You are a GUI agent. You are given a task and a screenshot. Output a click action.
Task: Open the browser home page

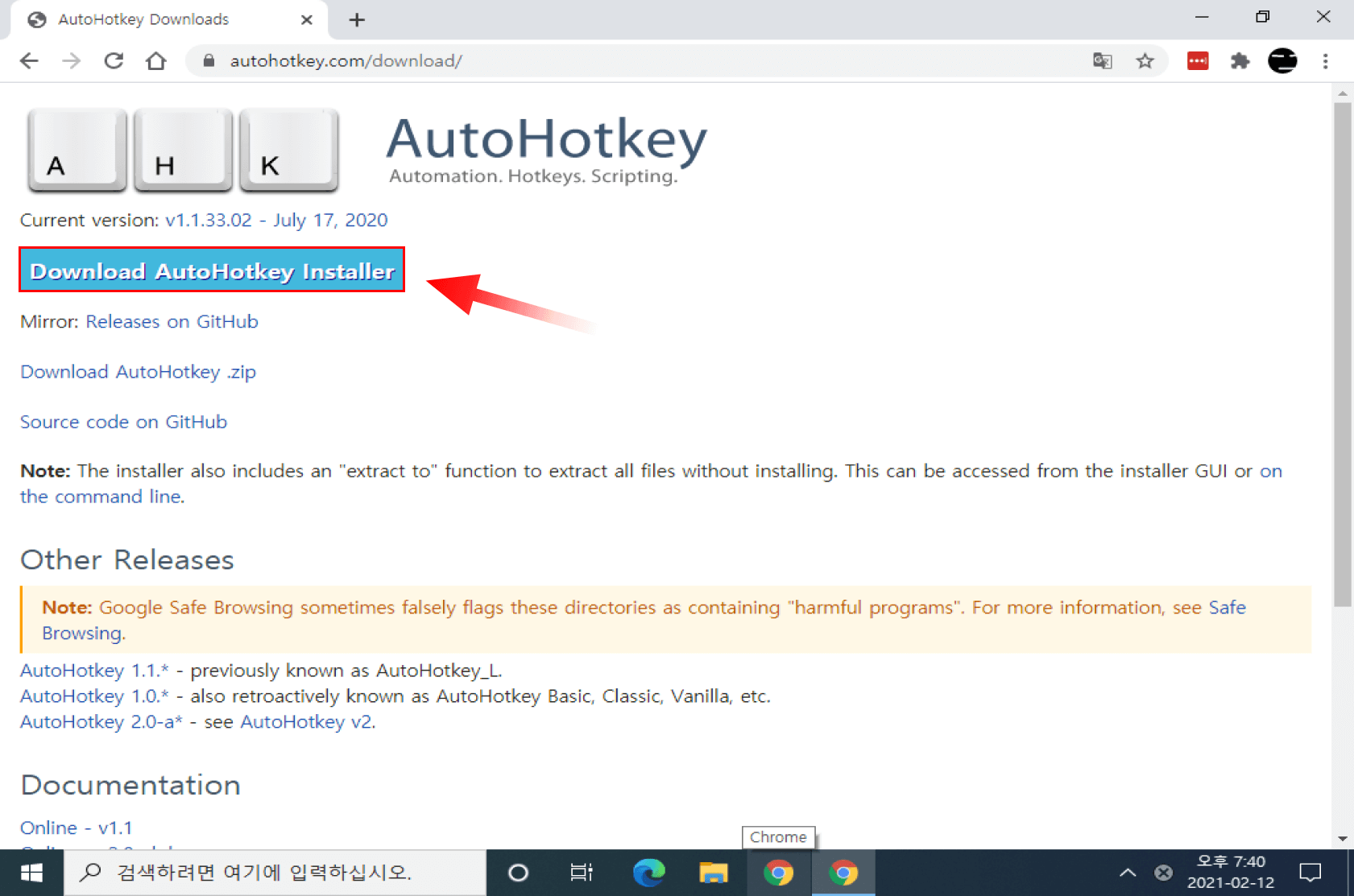click(156, 61)
